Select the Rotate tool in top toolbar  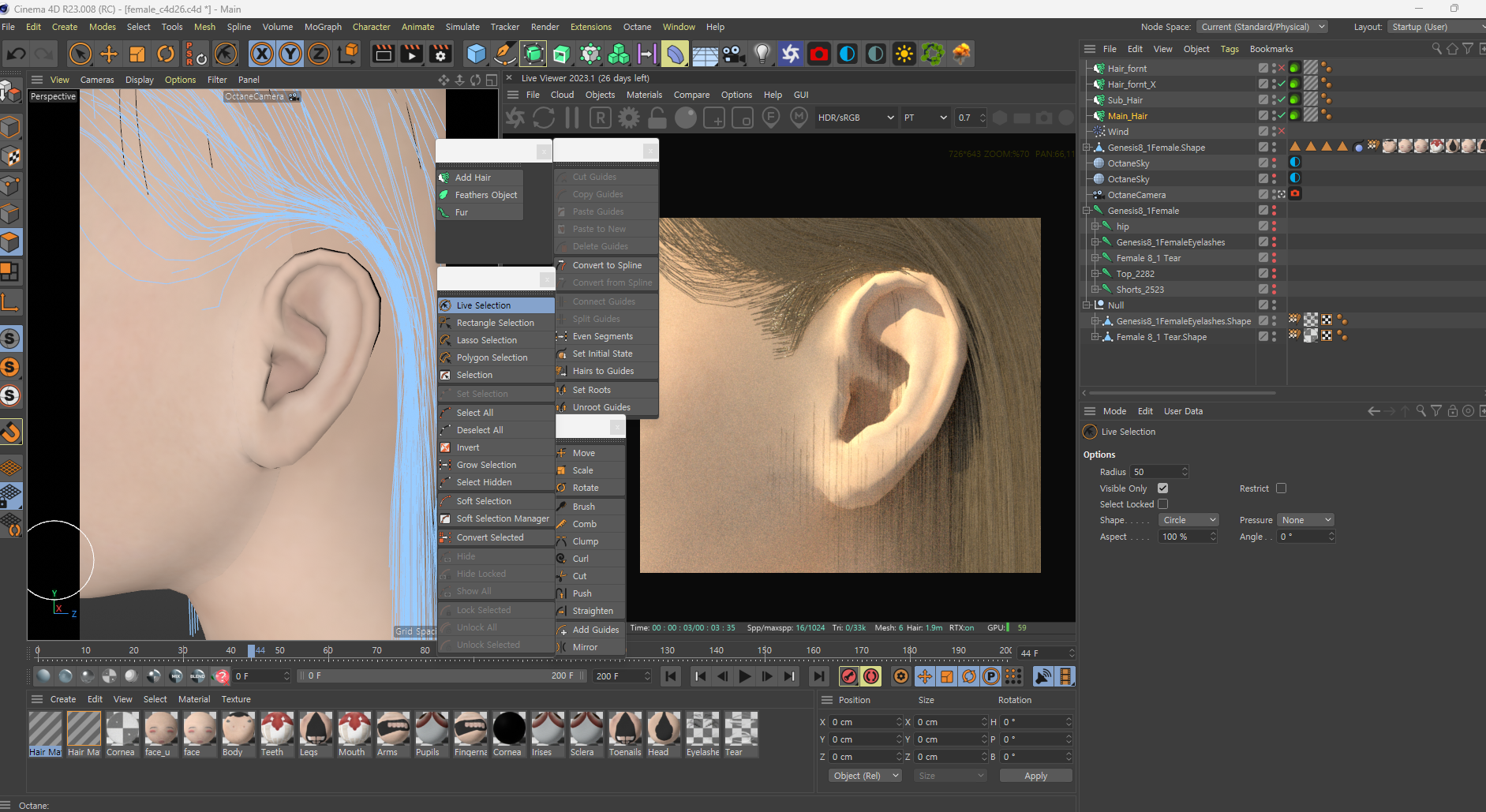click(166, 54)
